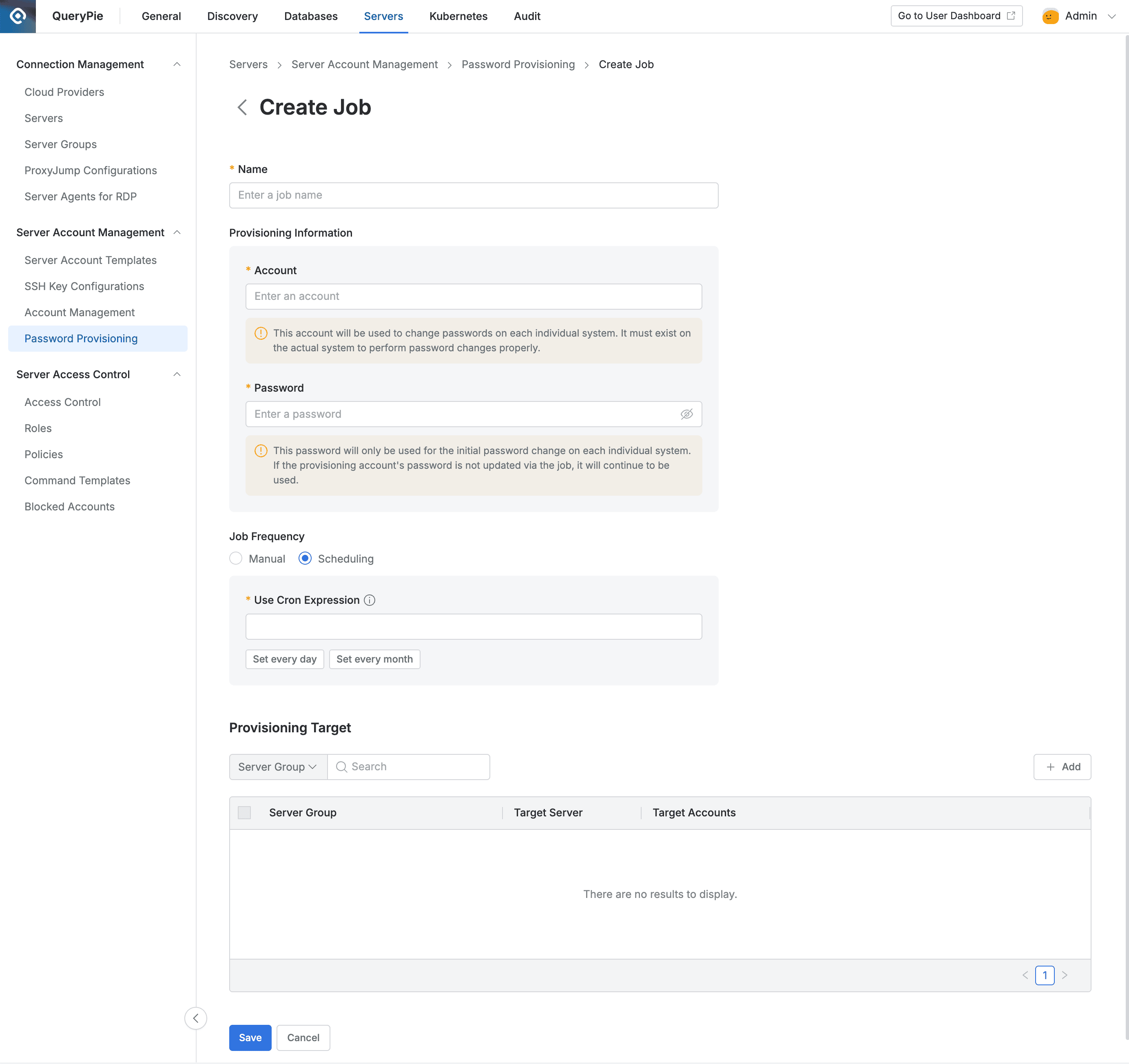Click the back arrow beside Create Job
This screenshot has width=1129, height=1064.
tap(242, 107)
